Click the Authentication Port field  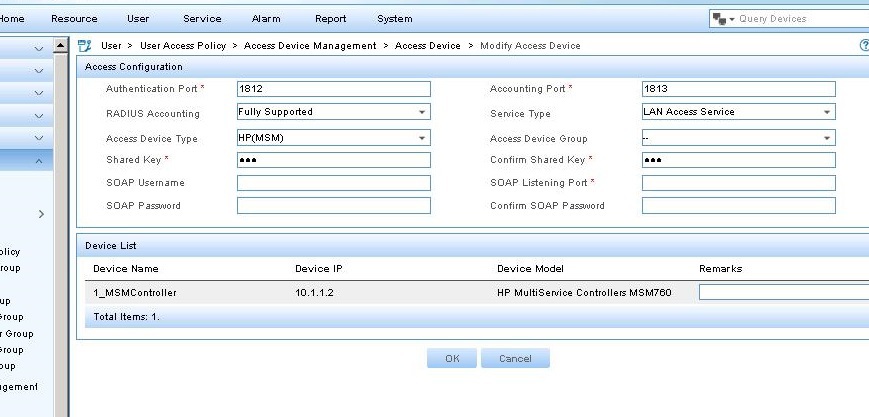[x=333, y=89]
